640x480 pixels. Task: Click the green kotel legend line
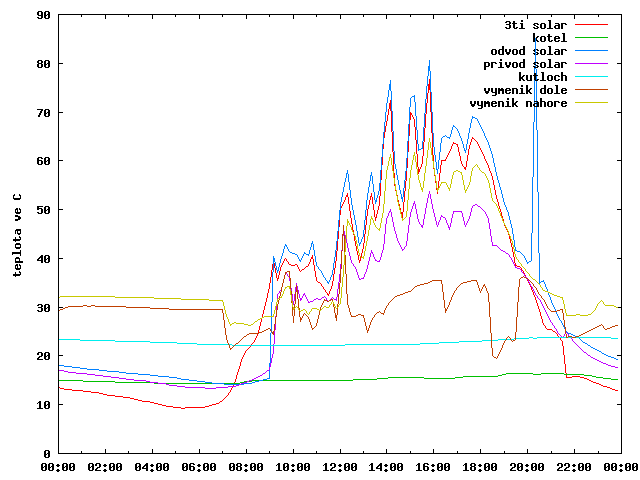tap(591, 38)
